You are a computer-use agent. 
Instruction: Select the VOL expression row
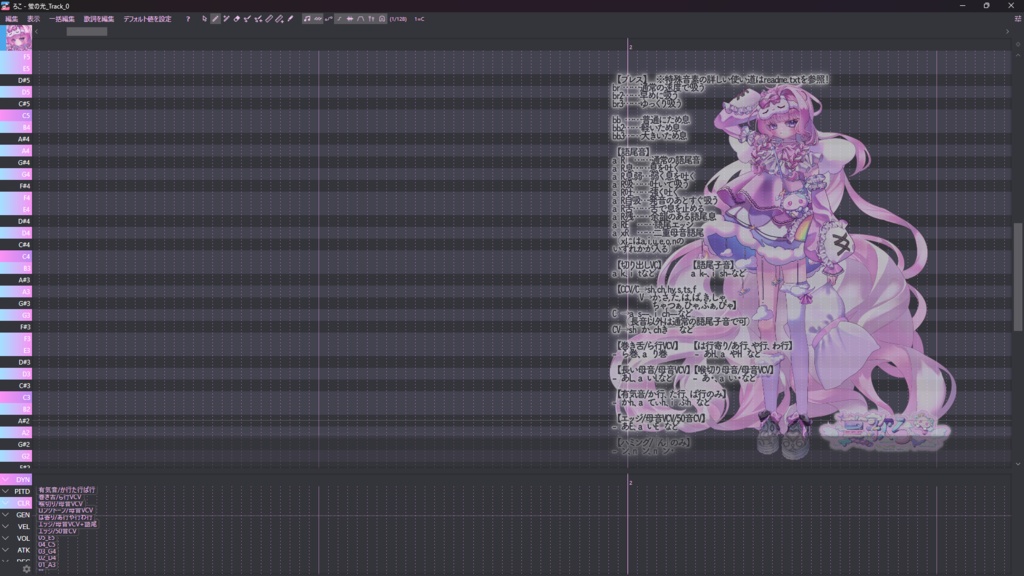point(16,538)
